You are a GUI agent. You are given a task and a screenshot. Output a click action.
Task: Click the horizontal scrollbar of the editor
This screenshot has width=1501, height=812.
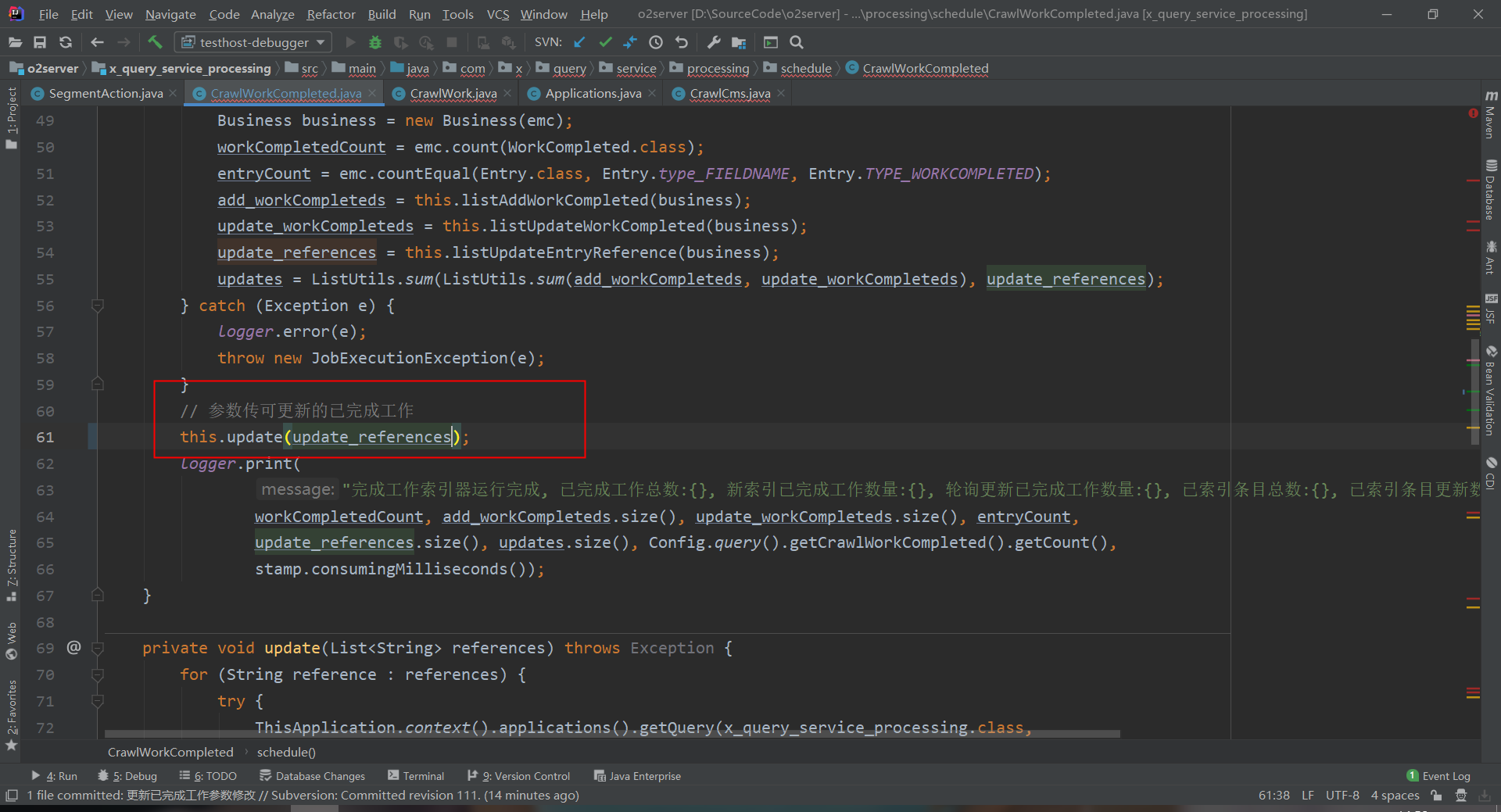click(611, 734)
